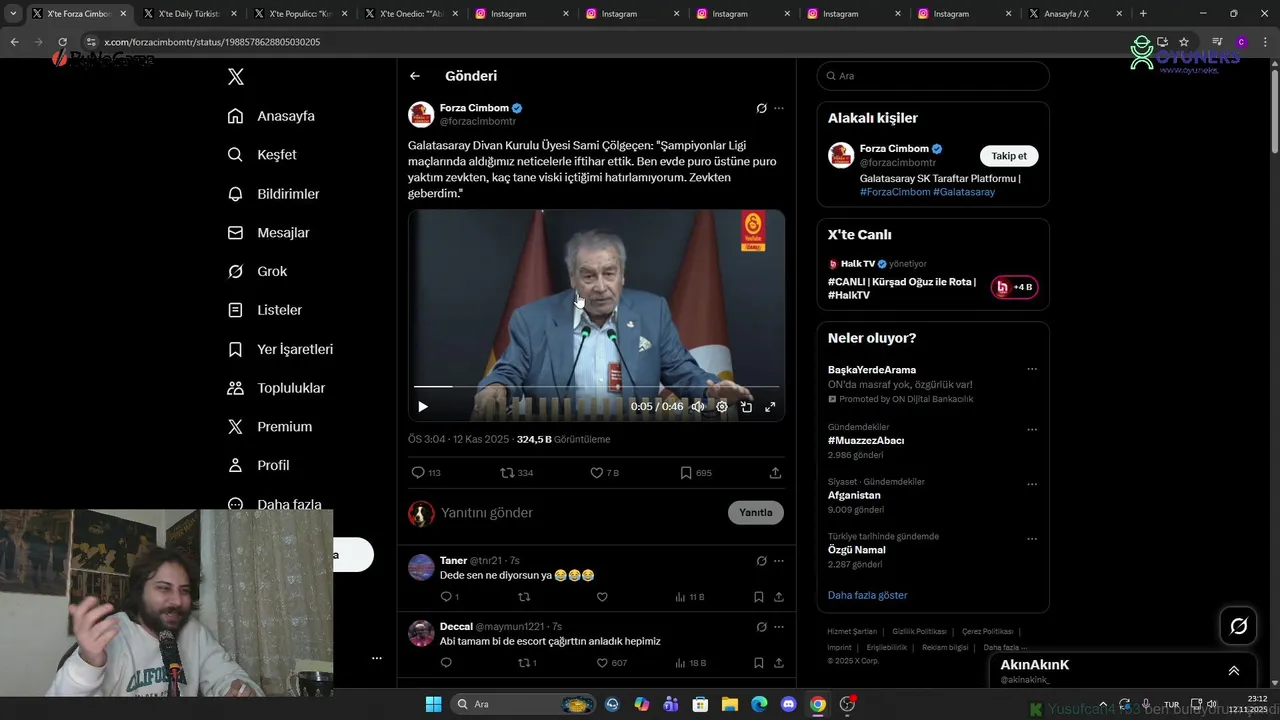Click the Windows taskbar search box
Screen dimensions: 1280x720
point(524,704)
